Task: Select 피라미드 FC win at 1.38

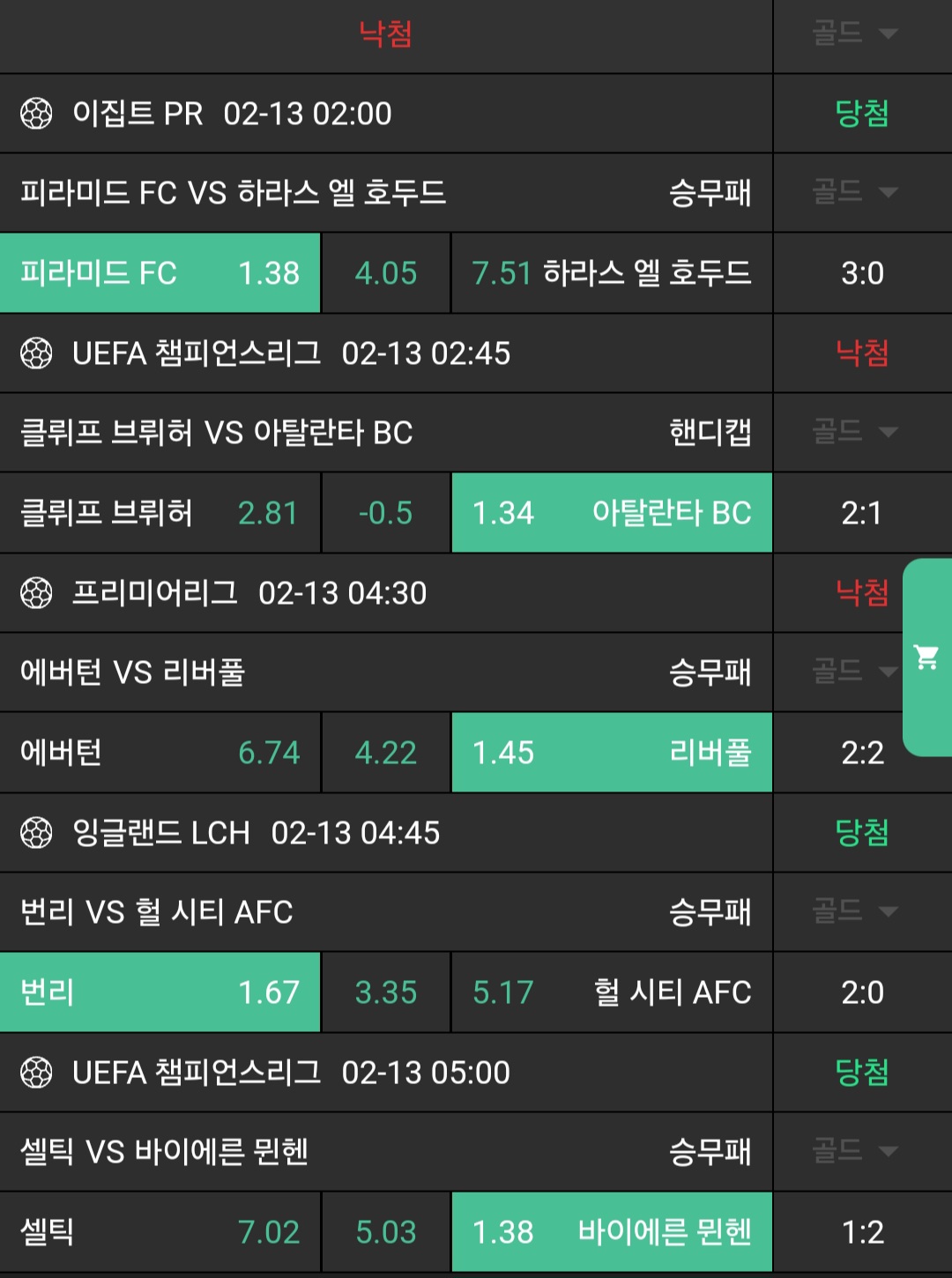Action: [x=160, y=273]
